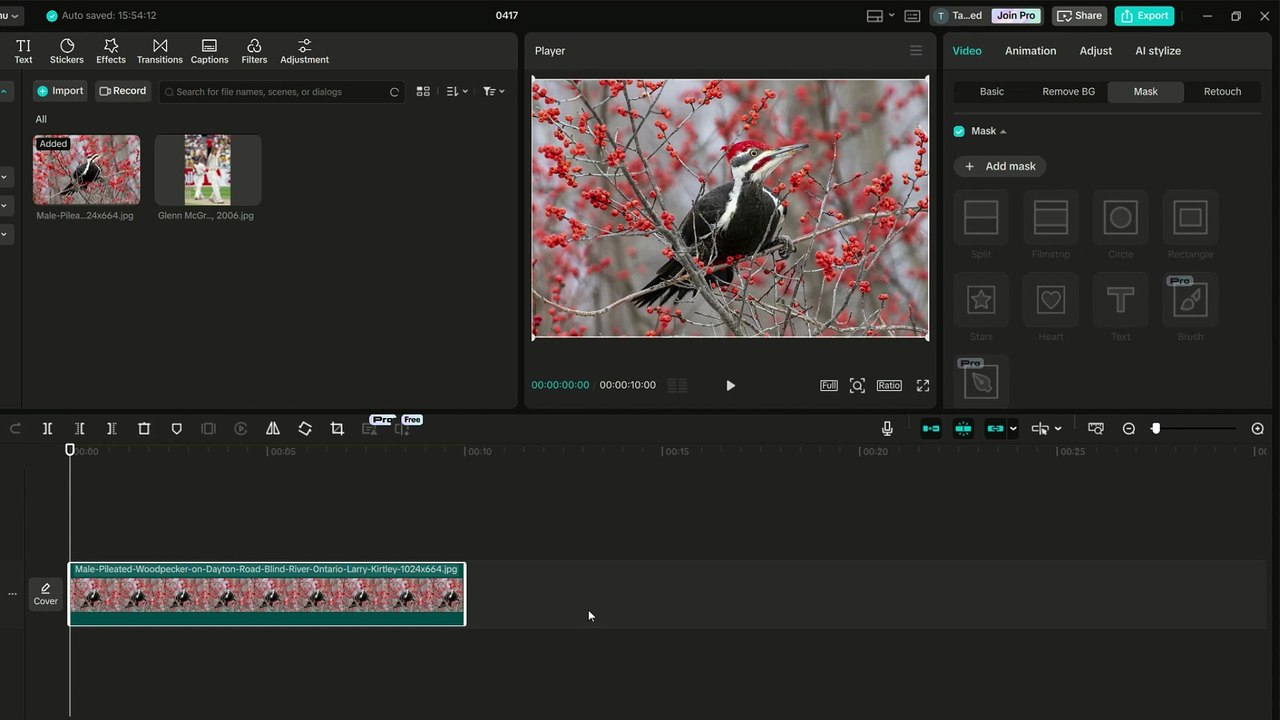
Task: Open the Stickers panel
Action: pos(67,51)
